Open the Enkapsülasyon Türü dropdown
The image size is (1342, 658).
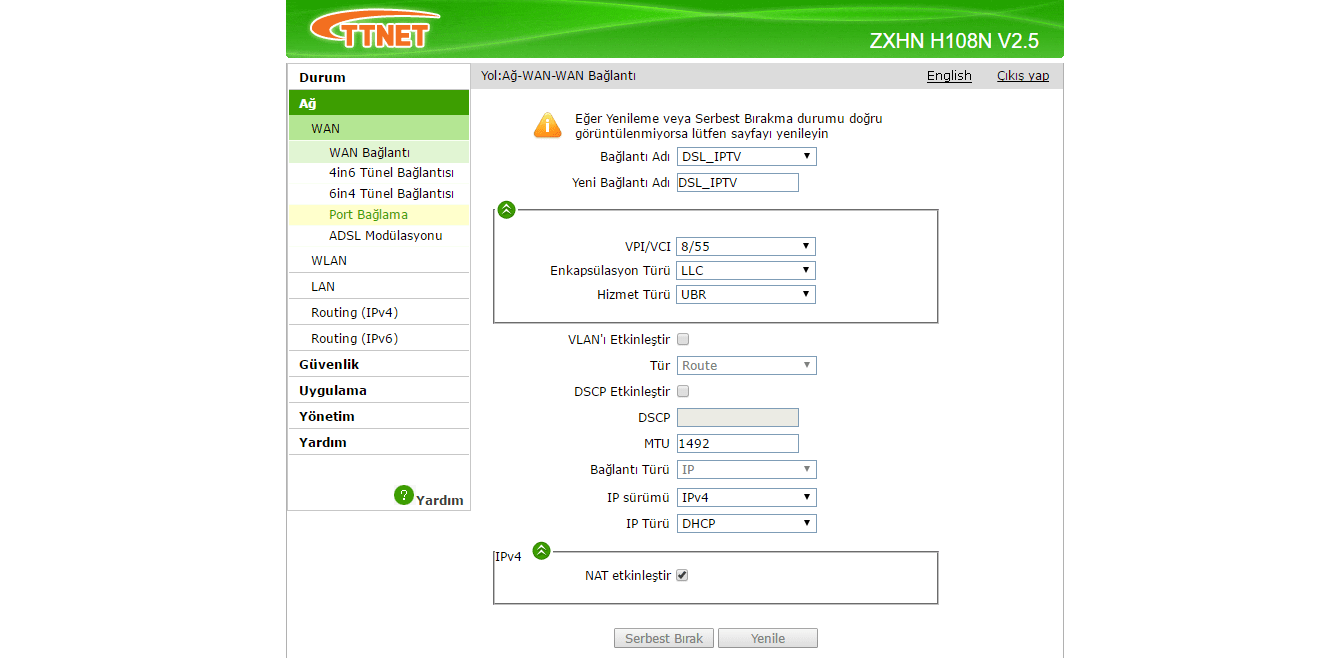click(746, 271)
